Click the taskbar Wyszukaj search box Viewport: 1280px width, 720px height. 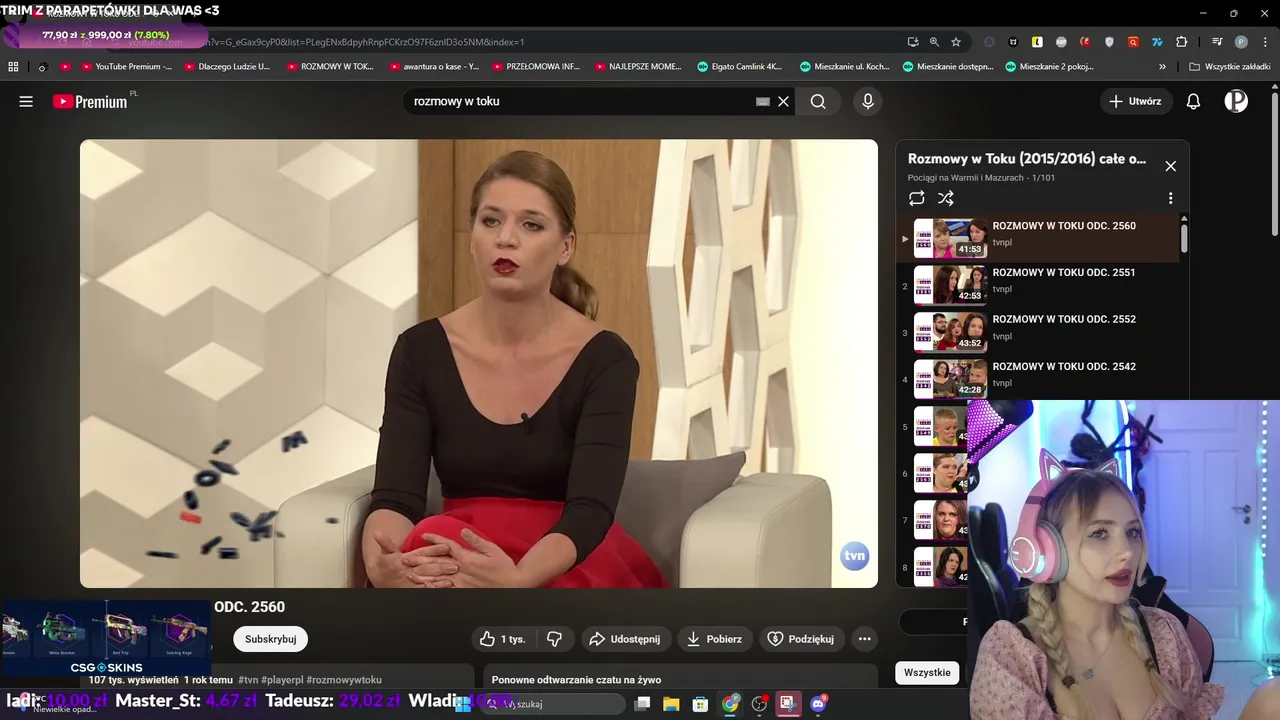[551, 704]
